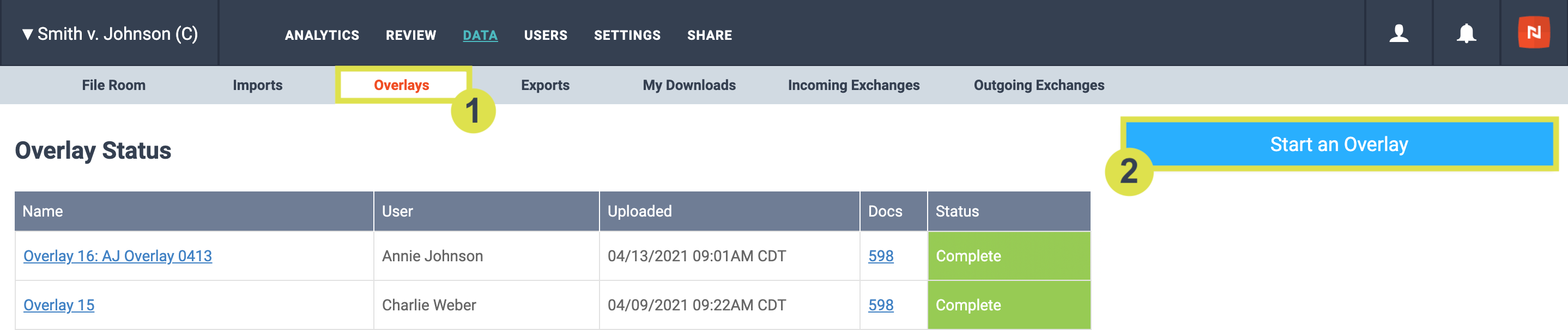Open the notifications bell
1568x330 pixels.
click(1466, 33)
